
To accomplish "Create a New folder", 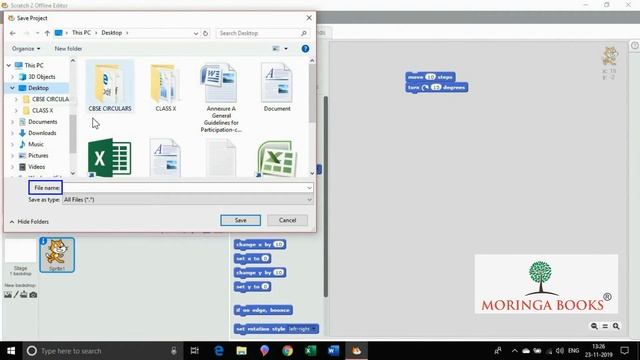I will click(68, 49).
